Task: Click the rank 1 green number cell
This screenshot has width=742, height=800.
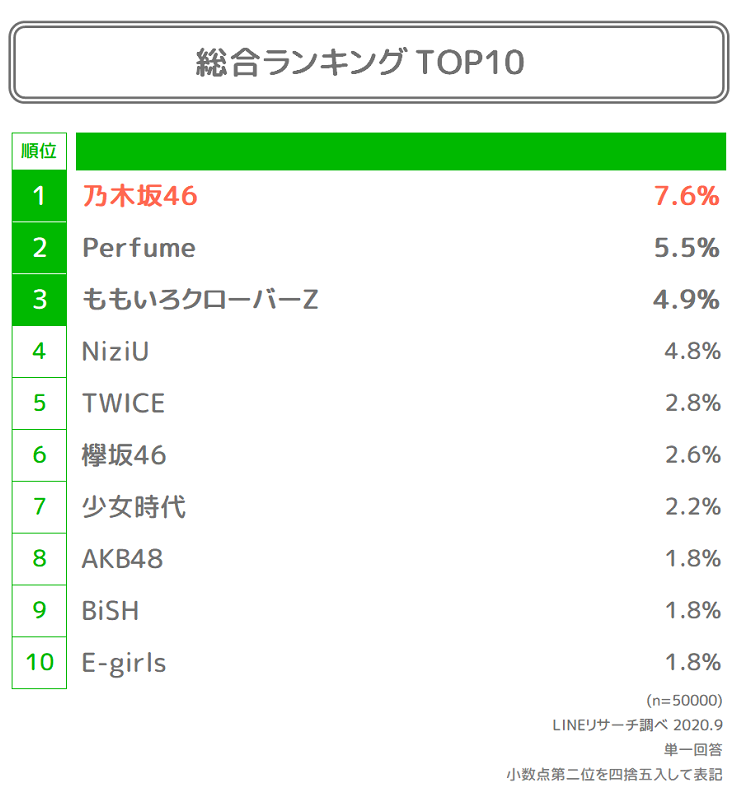Action: (39, 196)
